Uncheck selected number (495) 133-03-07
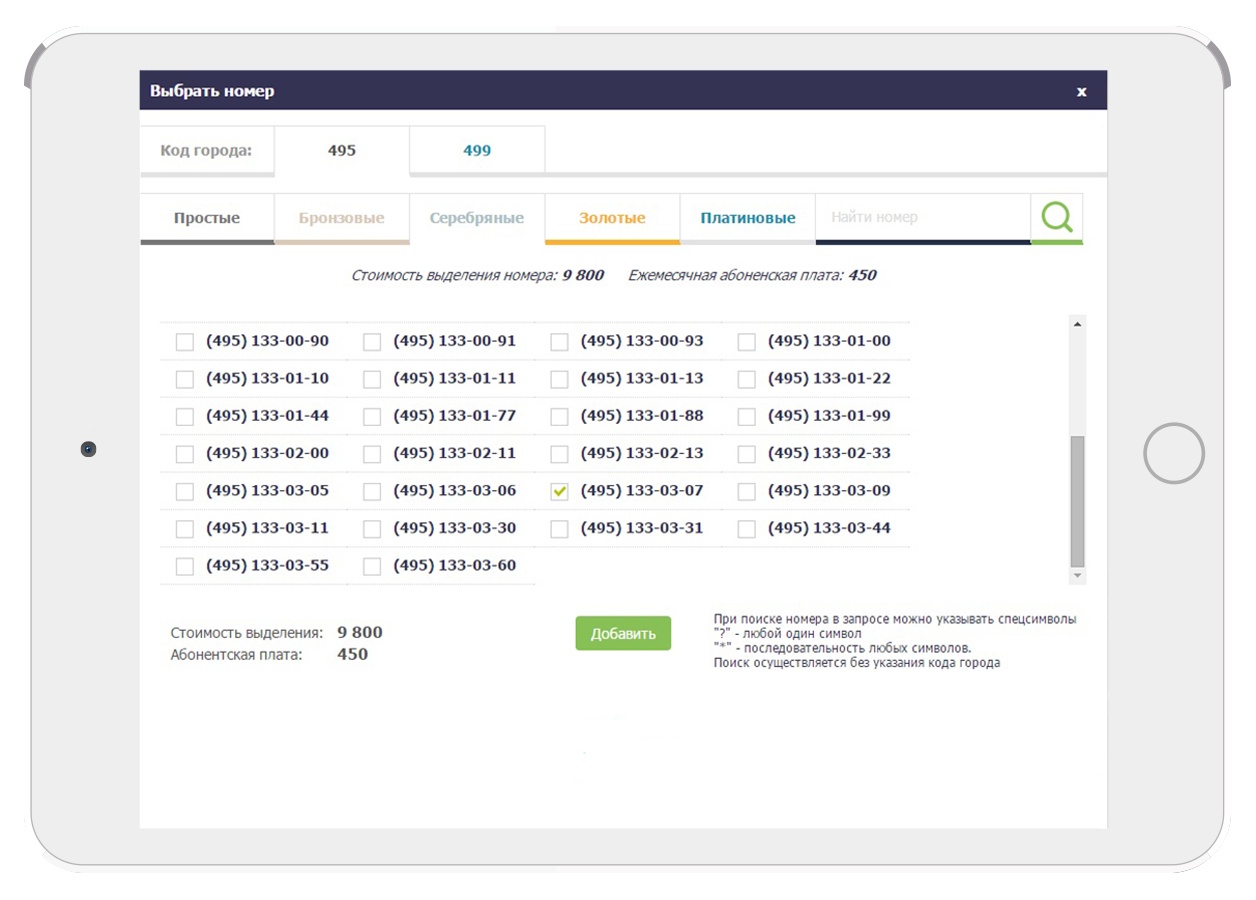Screen dimensions: 1256x900 click(559, 492)
